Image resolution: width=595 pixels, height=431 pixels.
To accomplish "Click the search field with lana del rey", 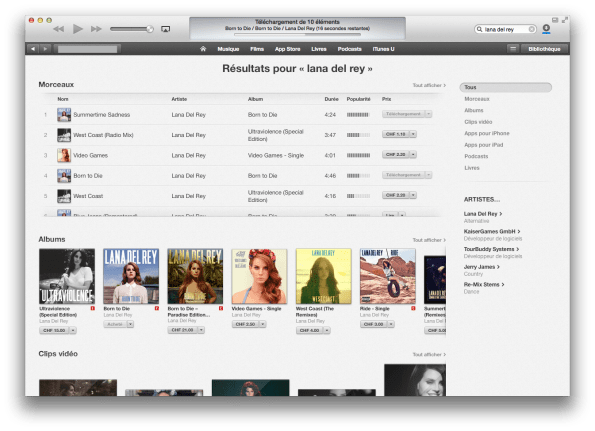I will pos(505,29).
